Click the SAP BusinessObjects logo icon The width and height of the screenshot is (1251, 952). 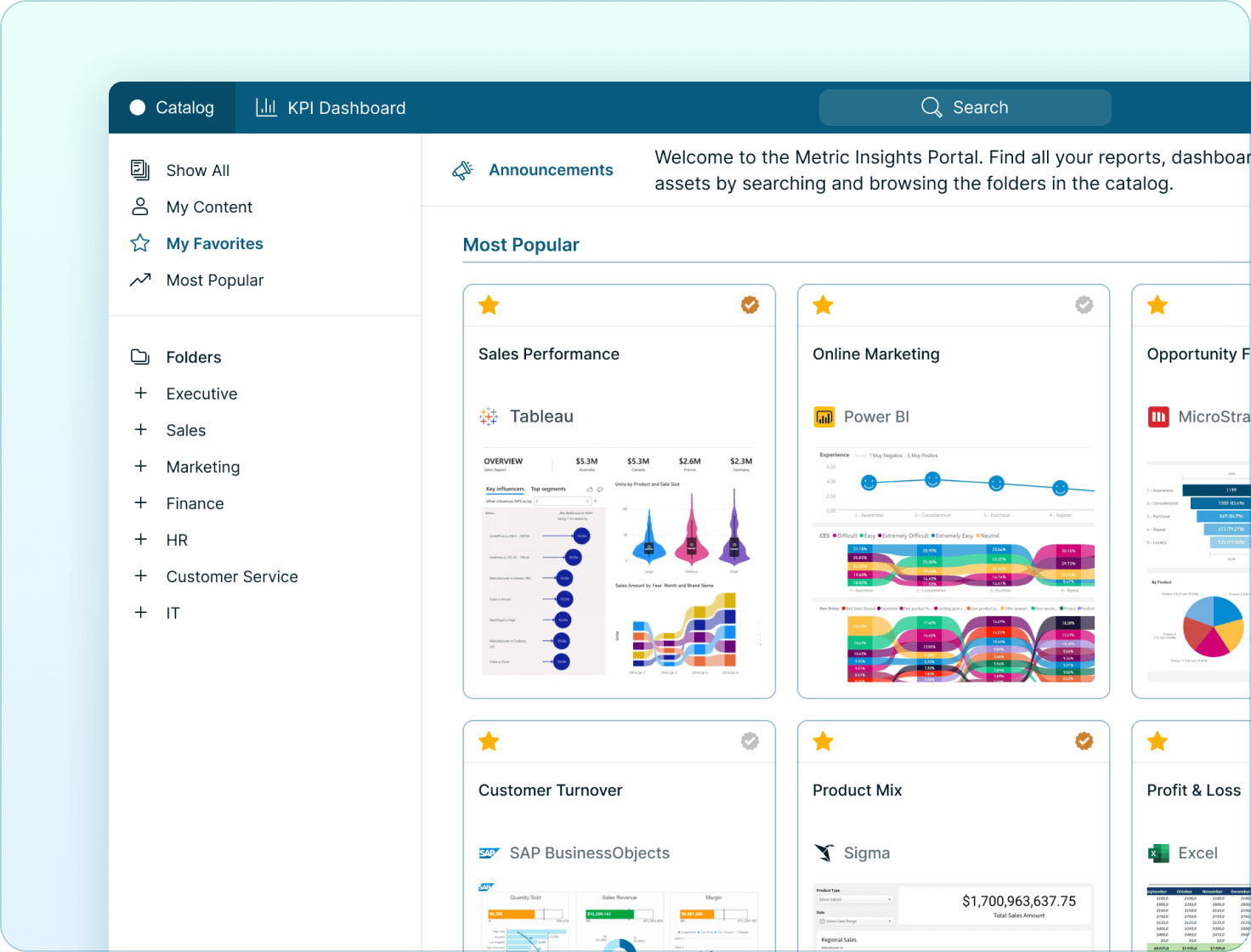pyautogui.click(x=489, y=853)
